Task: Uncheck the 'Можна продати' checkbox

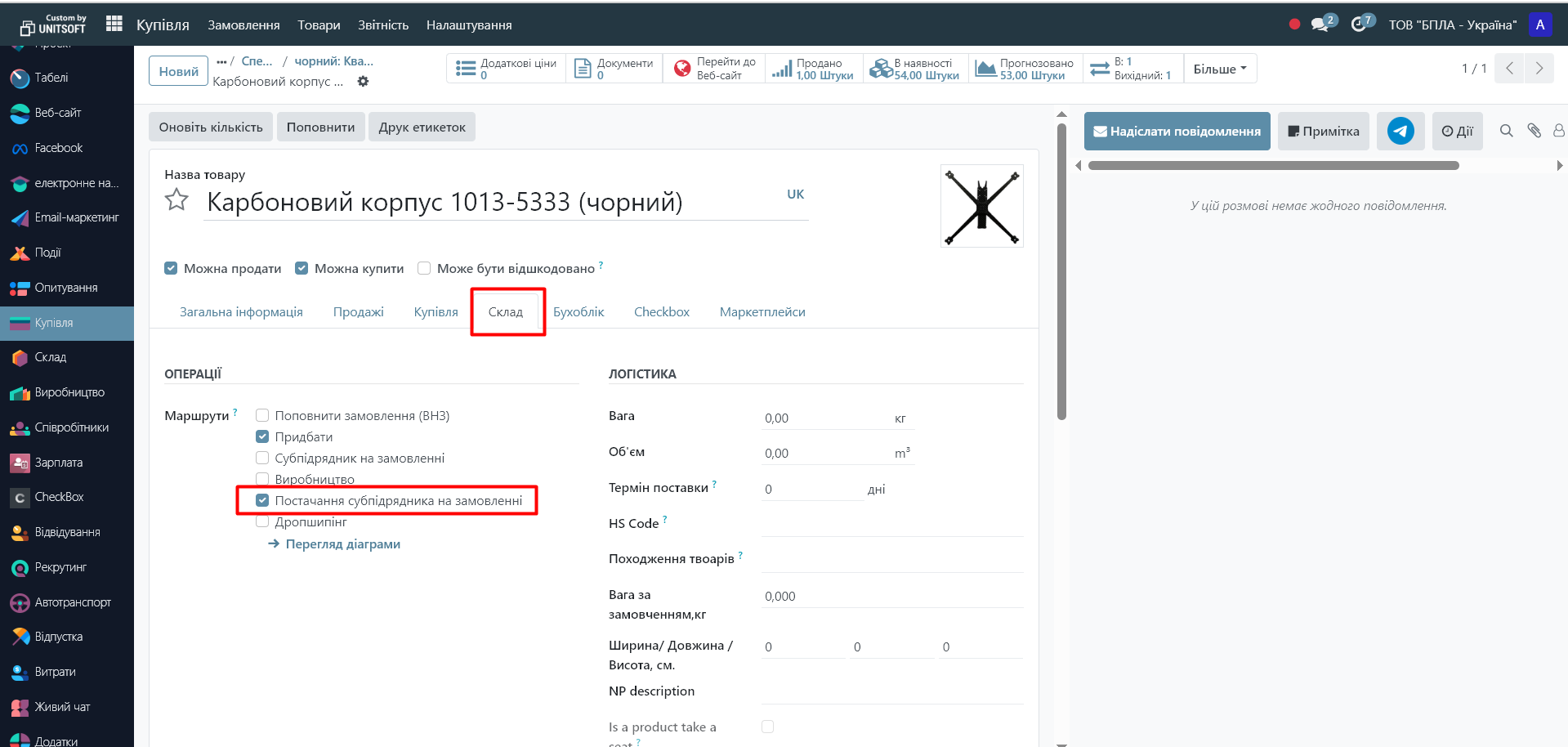Action: tap(171, 268)
